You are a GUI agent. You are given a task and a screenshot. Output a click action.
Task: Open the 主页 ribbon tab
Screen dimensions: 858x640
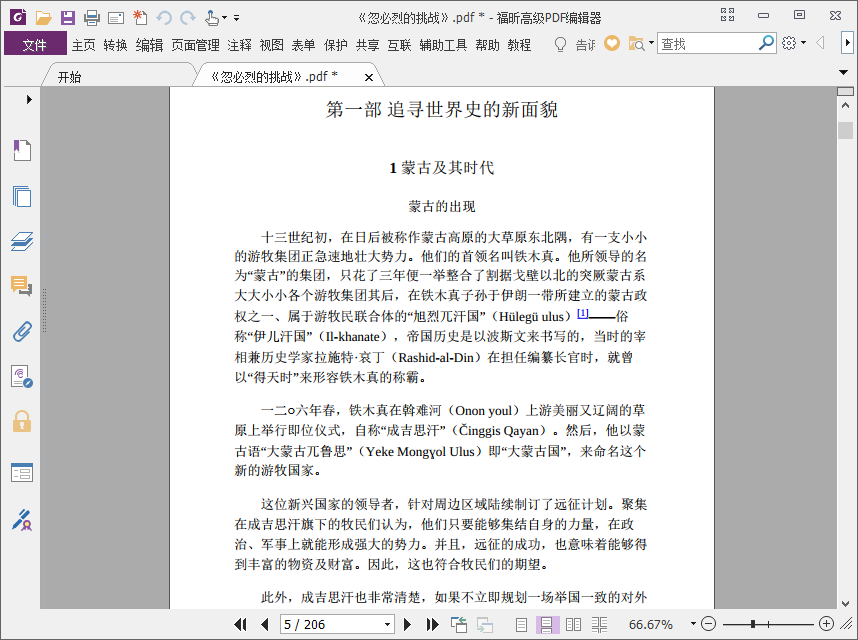(84, 45)
